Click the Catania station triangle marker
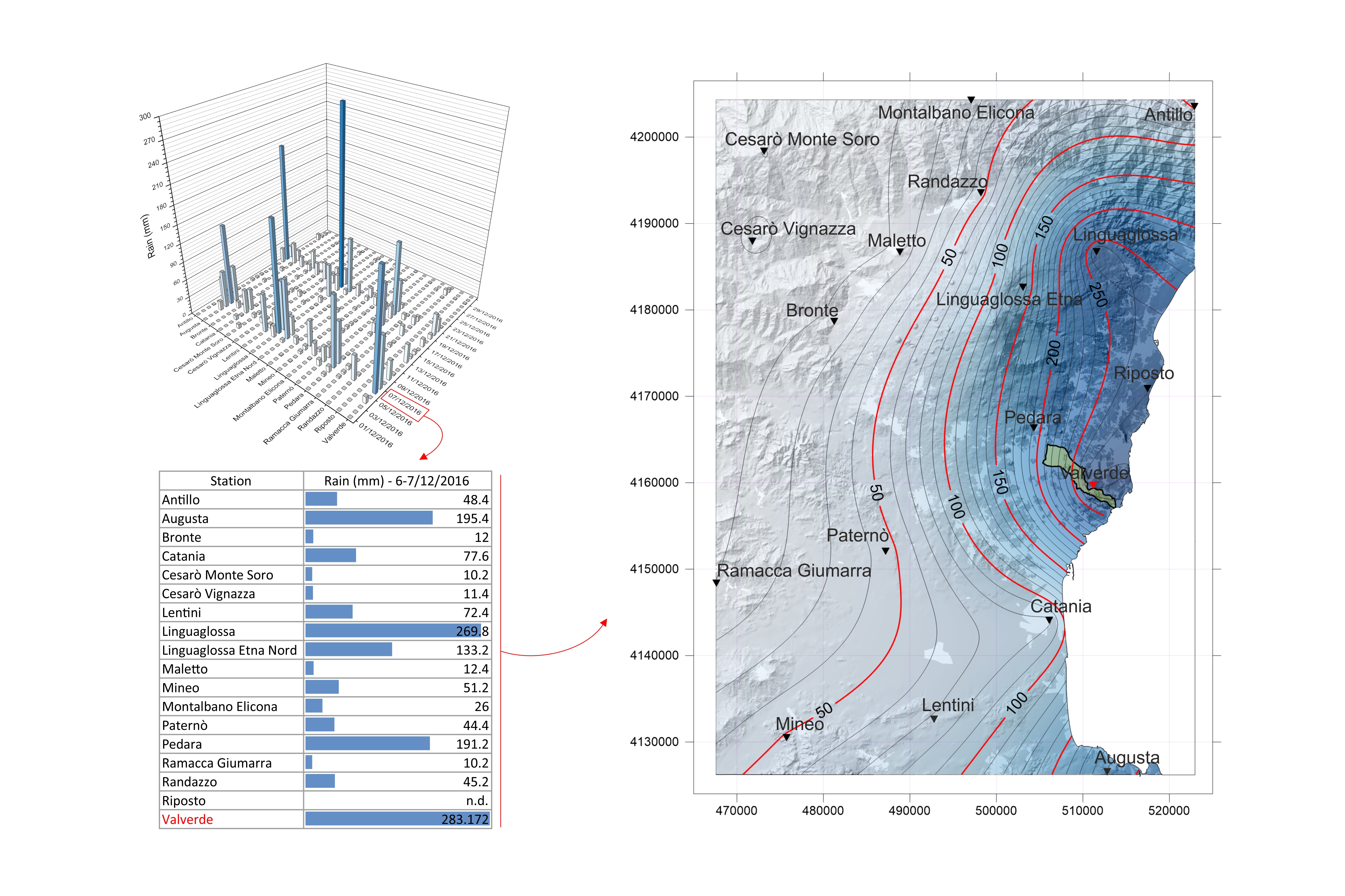This screenshot has height=896, width=1345. coord(1049,619)
